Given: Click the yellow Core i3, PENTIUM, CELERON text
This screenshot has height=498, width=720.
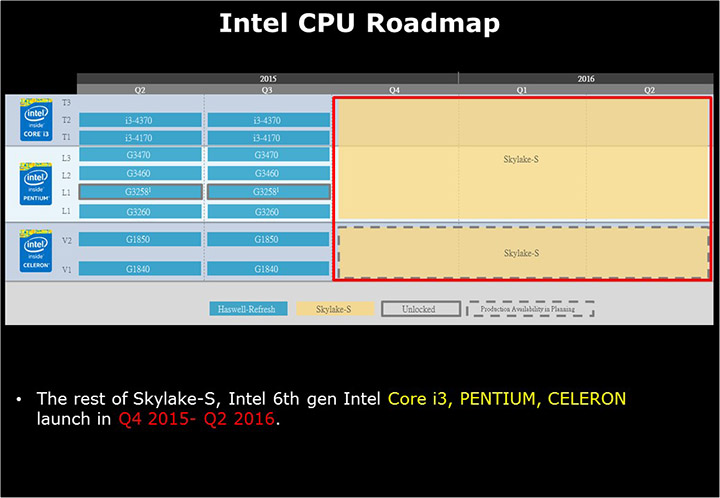Looking at the screenshot, I should (x=506, y=398).
